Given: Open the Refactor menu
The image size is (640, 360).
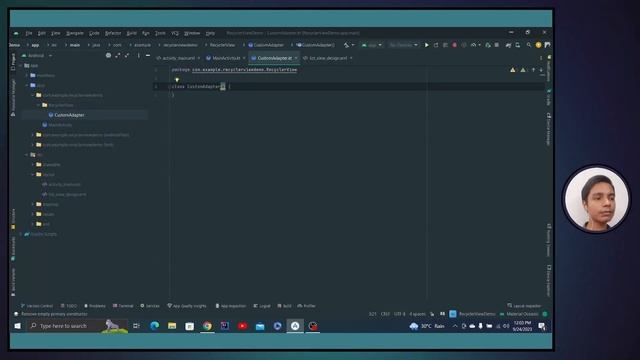Looking at the screenshot, I should click(x=113, y=33).
